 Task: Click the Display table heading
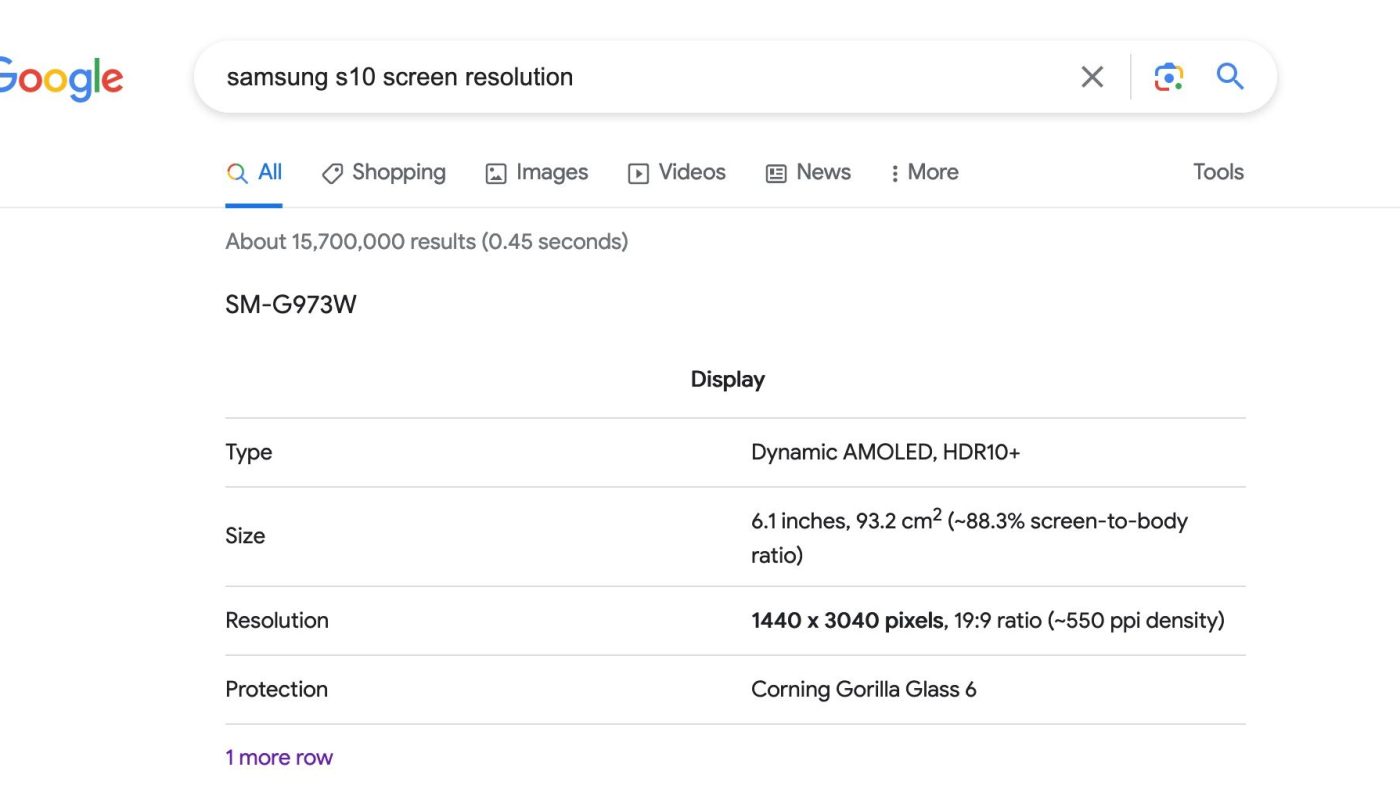[728, 380]
